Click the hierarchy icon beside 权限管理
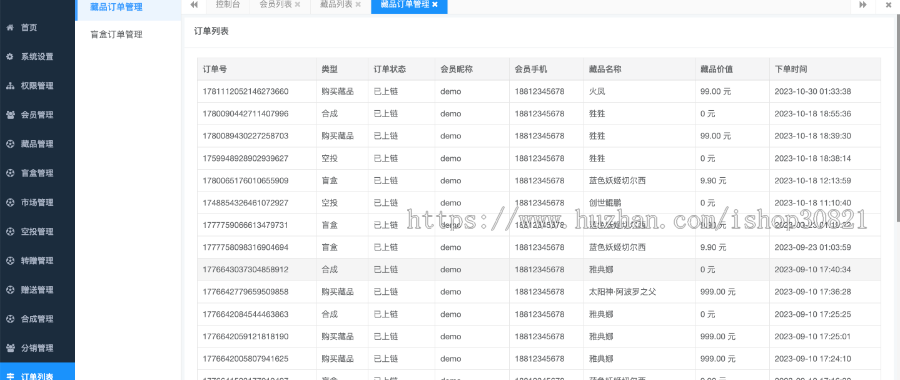The width and height of the screenshot is (900, 380). click(10, 86)
